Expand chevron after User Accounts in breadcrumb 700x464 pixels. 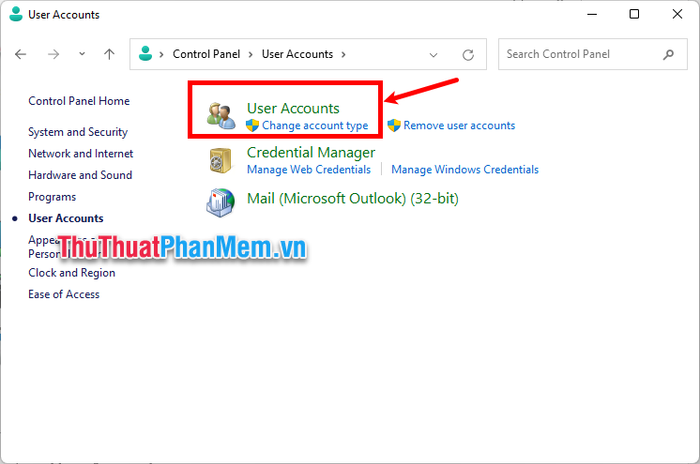pos(344,54)
